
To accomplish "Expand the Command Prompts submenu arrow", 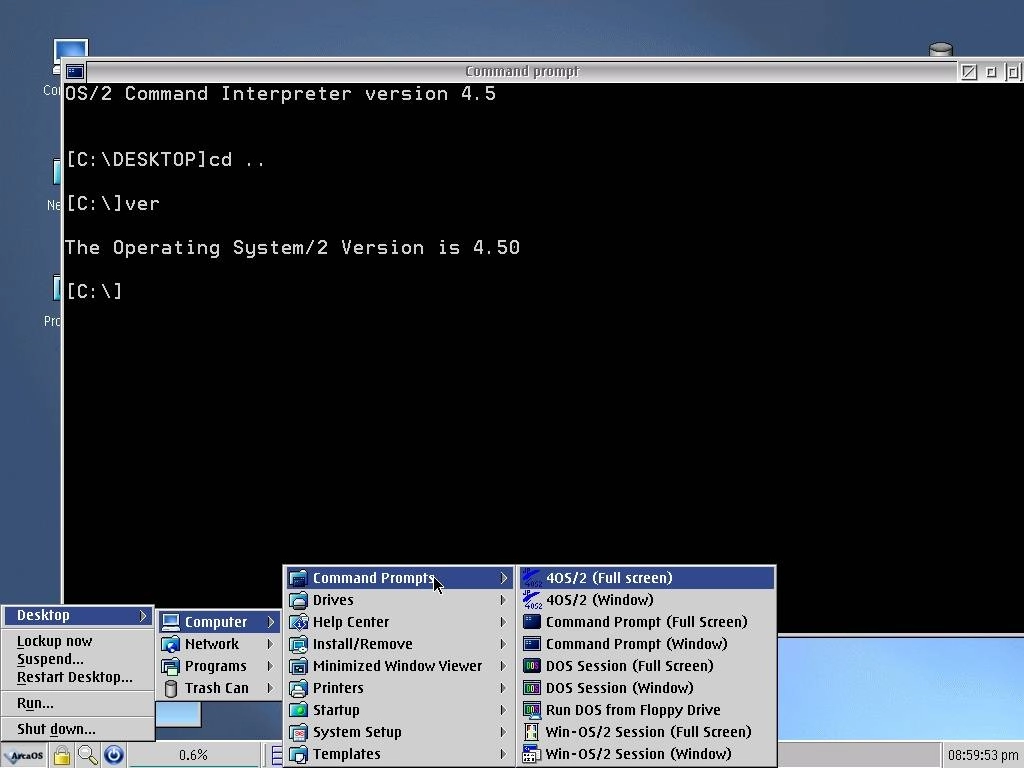I will 504,578.
